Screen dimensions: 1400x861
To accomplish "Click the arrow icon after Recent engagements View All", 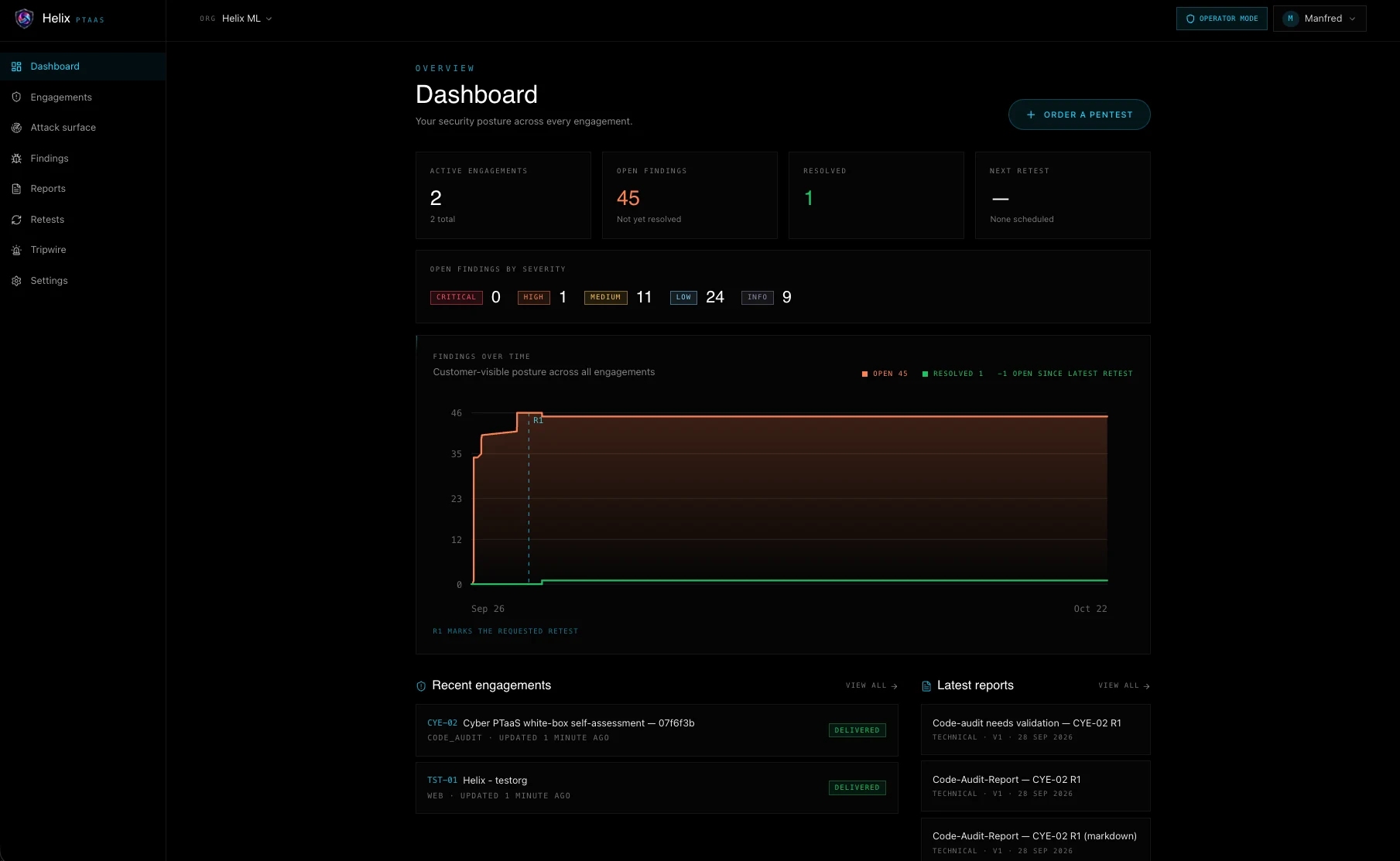I will 895,686.
